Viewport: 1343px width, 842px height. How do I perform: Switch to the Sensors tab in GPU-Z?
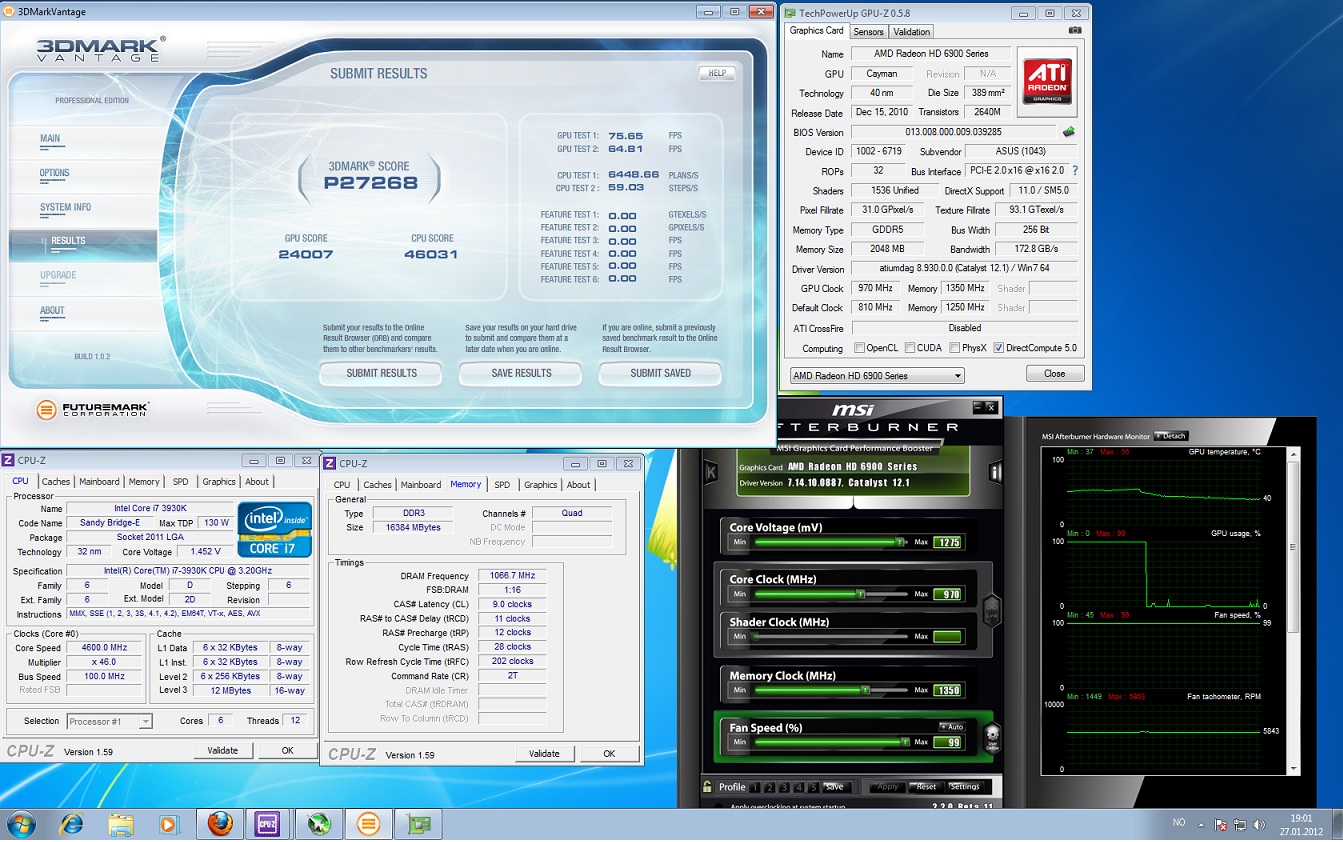tap(868, 32)
